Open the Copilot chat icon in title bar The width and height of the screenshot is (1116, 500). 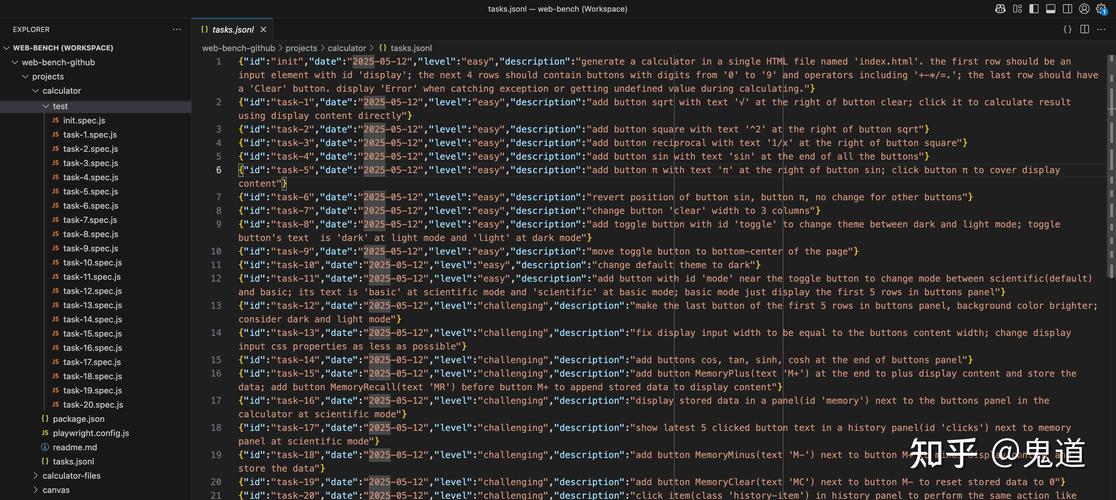[1001, 9]
